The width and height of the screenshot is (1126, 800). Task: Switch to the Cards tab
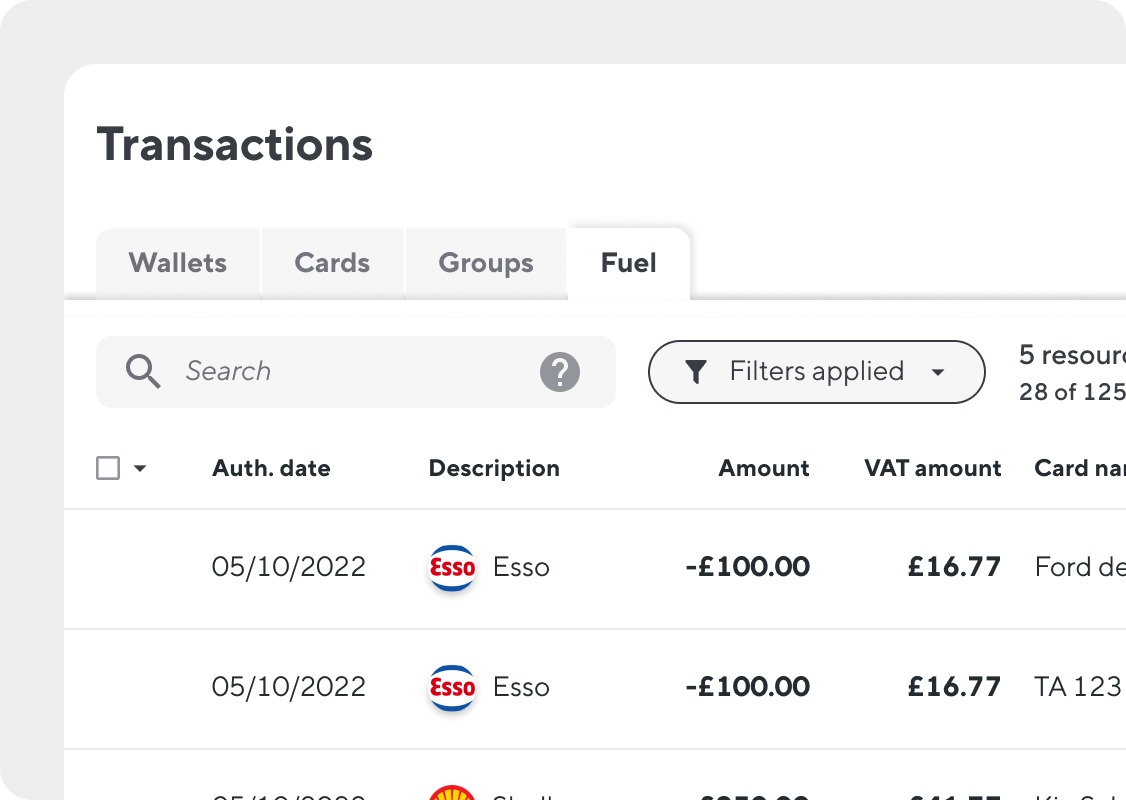coord(332,263)
